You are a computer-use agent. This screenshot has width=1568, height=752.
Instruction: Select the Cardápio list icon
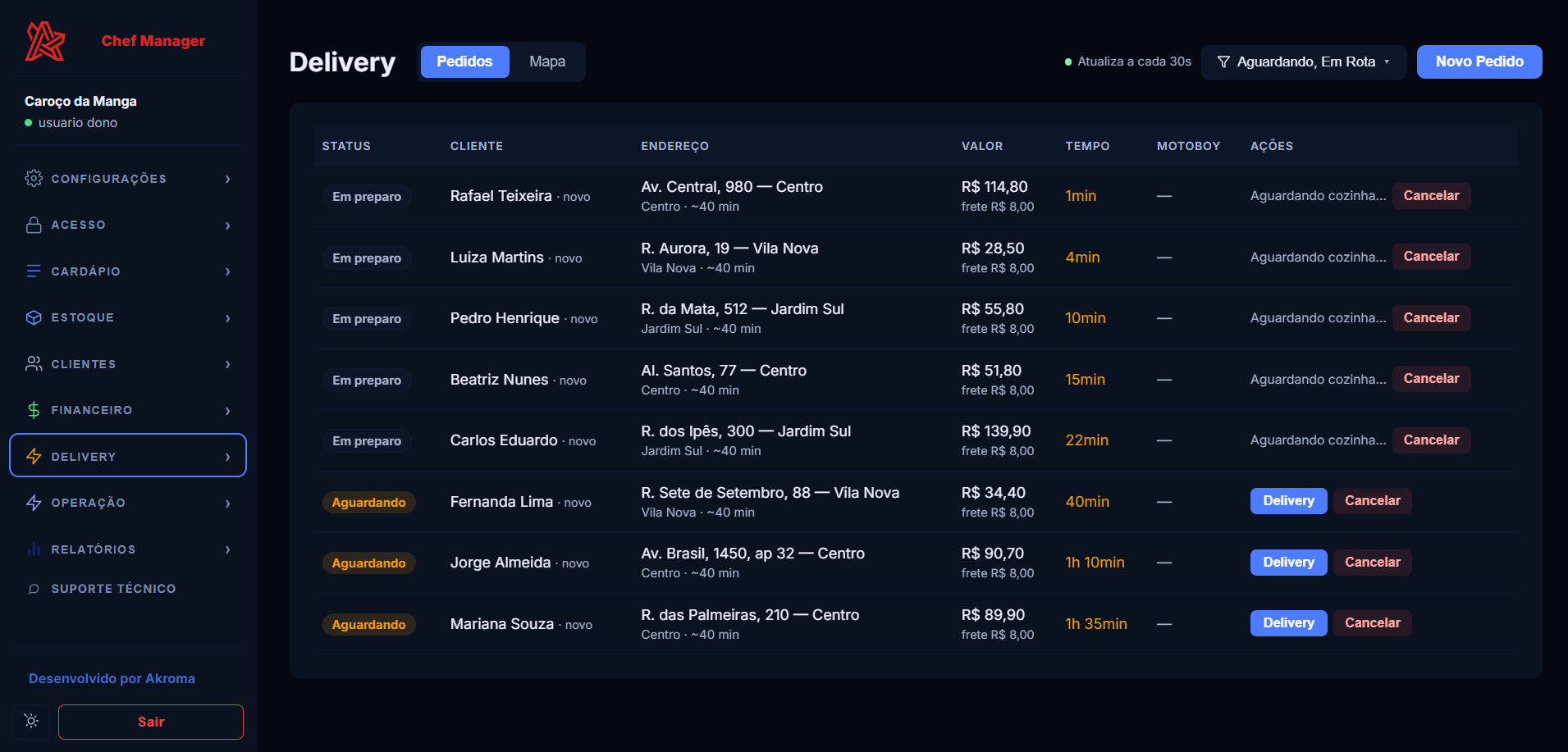tap(34, 271)
